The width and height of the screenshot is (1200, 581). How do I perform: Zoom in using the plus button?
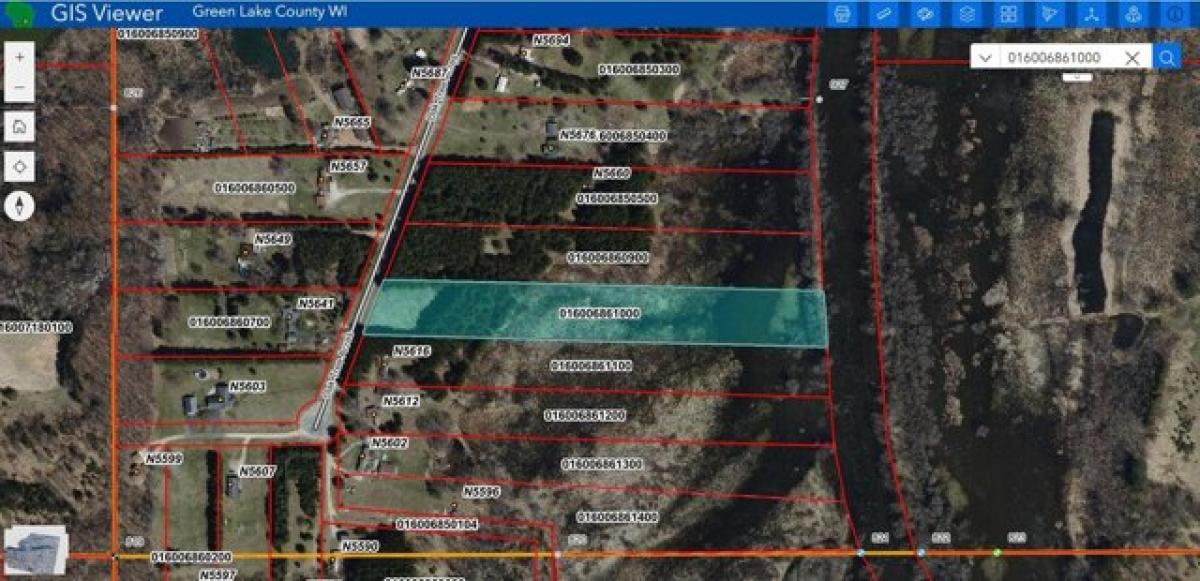[x=18, y=58]
